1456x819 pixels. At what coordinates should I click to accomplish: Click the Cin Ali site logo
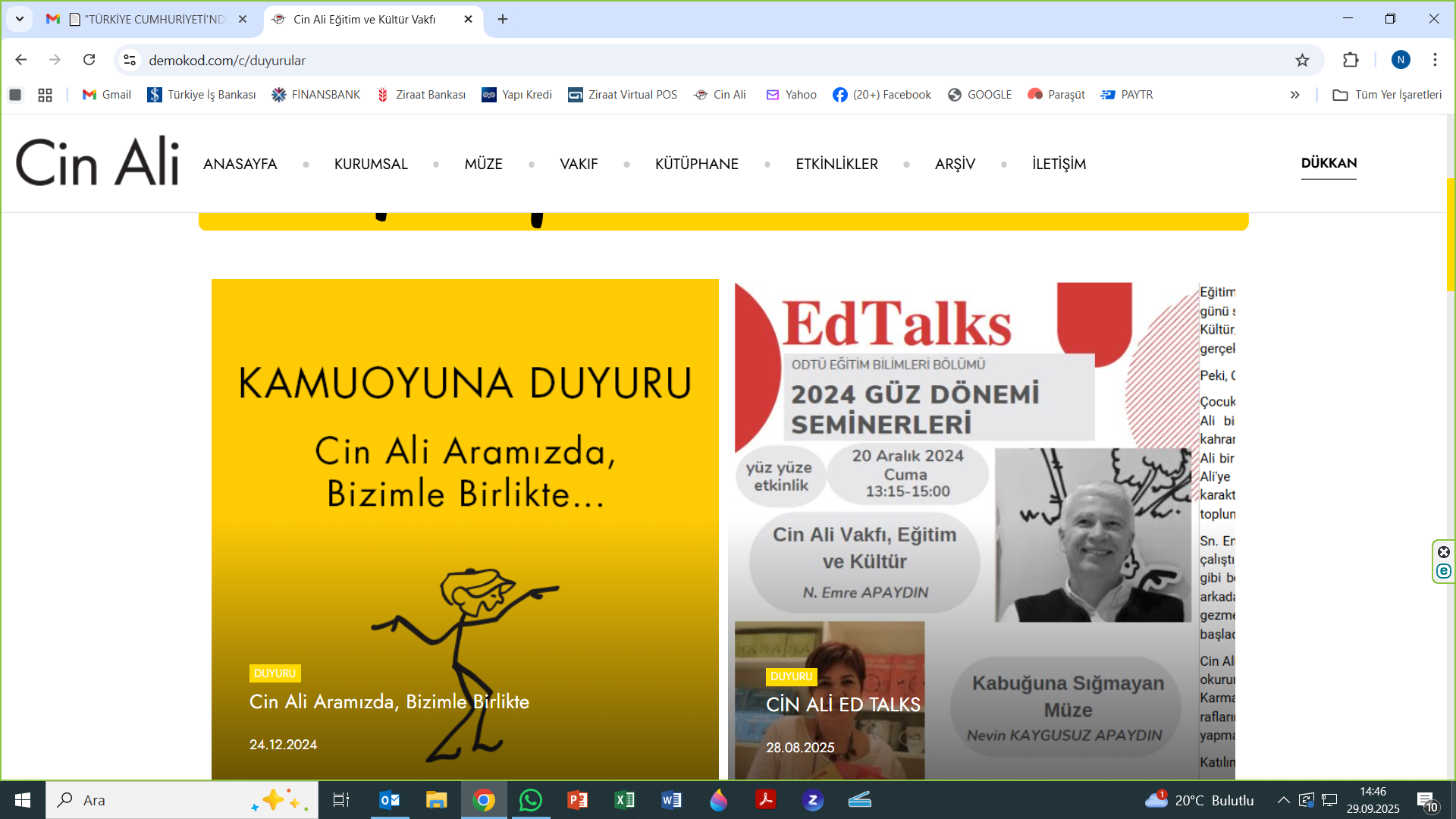click(x=97, y=162)
